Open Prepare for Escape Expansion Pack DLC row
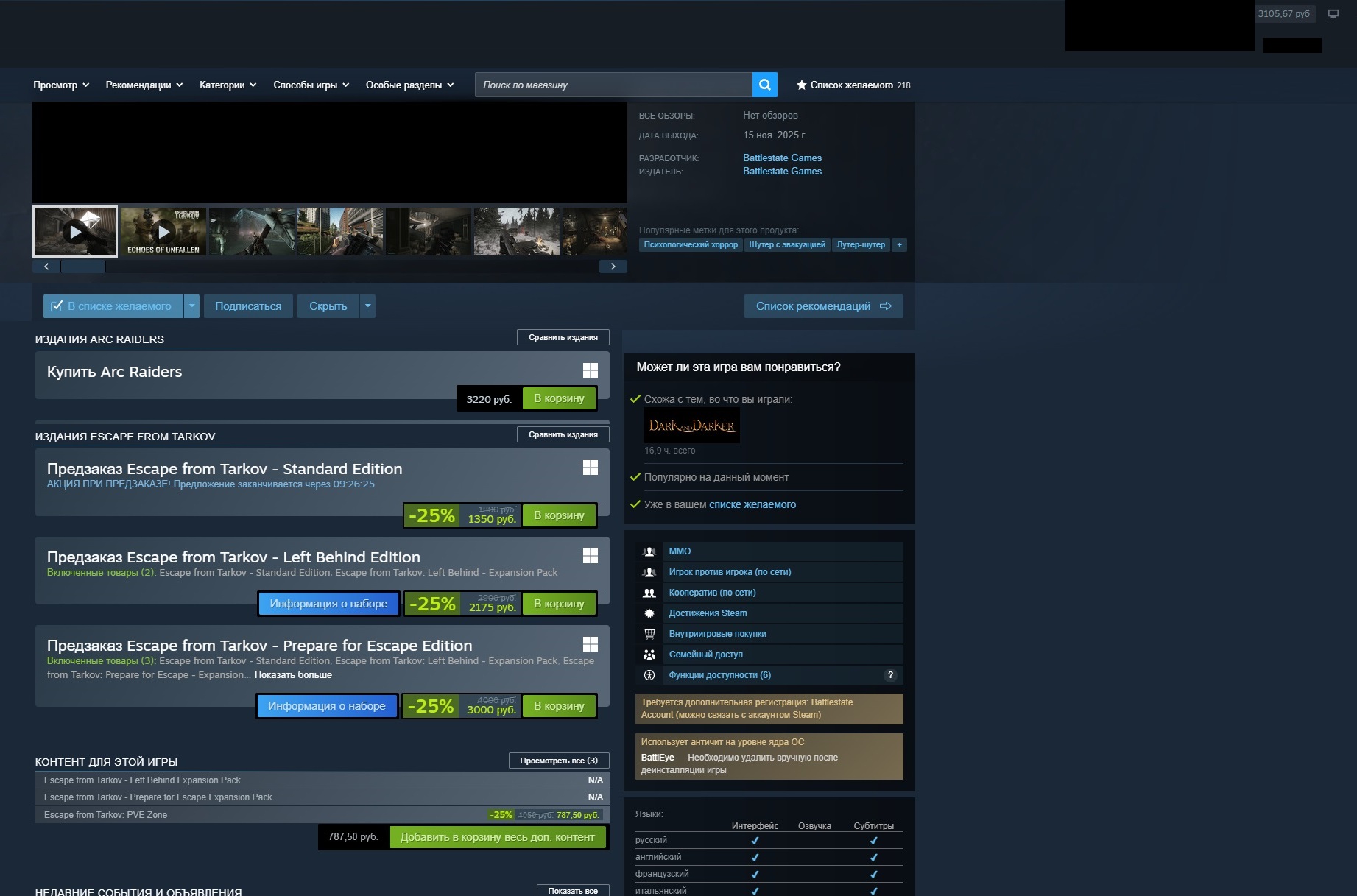Image resolution: width=1357 pixels, height=896 pixels. [322, 797]
